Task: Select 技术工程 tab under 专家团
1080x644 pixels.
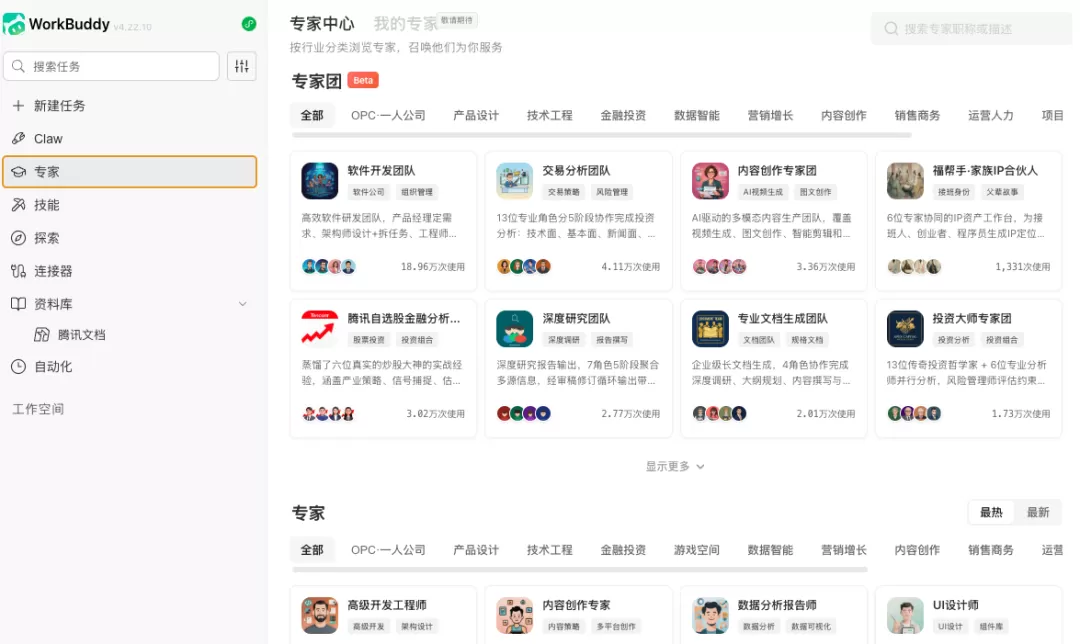Action: click(550, 115)
